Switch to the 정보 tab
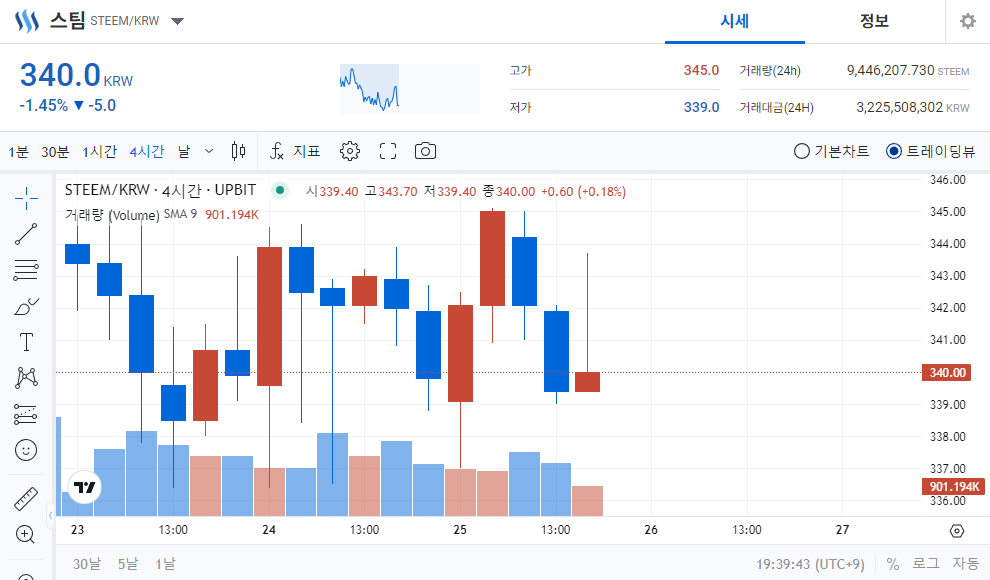 [874, 21]
